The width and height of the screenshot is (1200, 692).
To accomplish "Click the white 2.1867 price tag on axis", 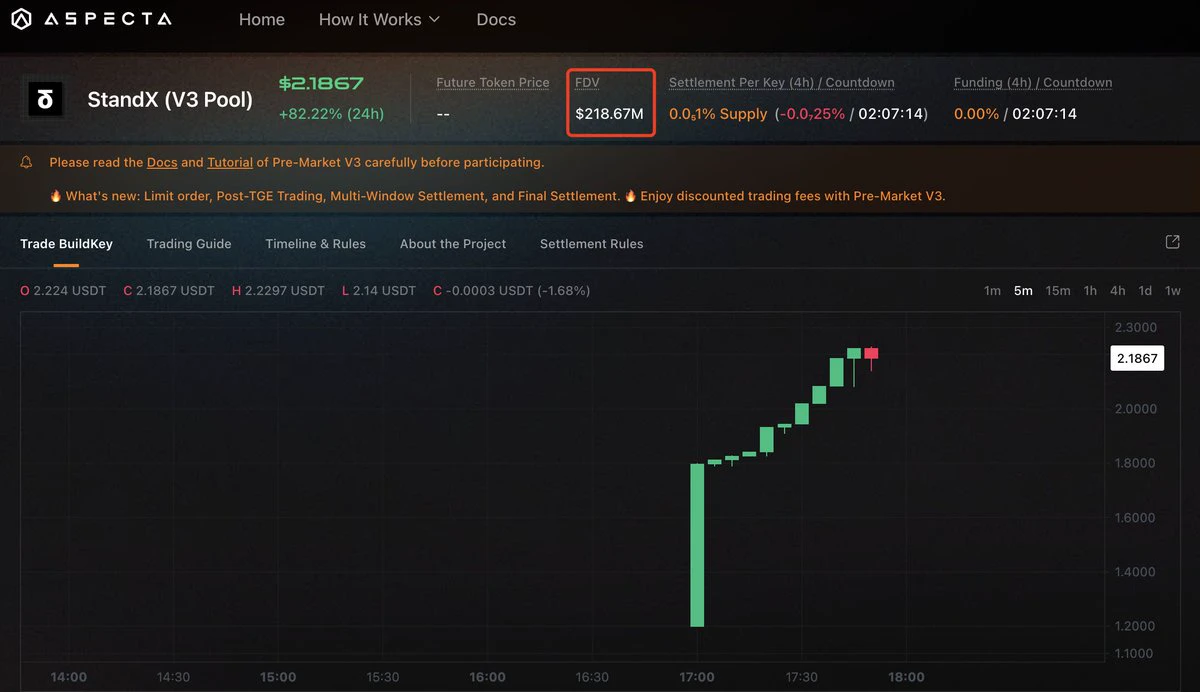I will click(x=1137, y=358).
